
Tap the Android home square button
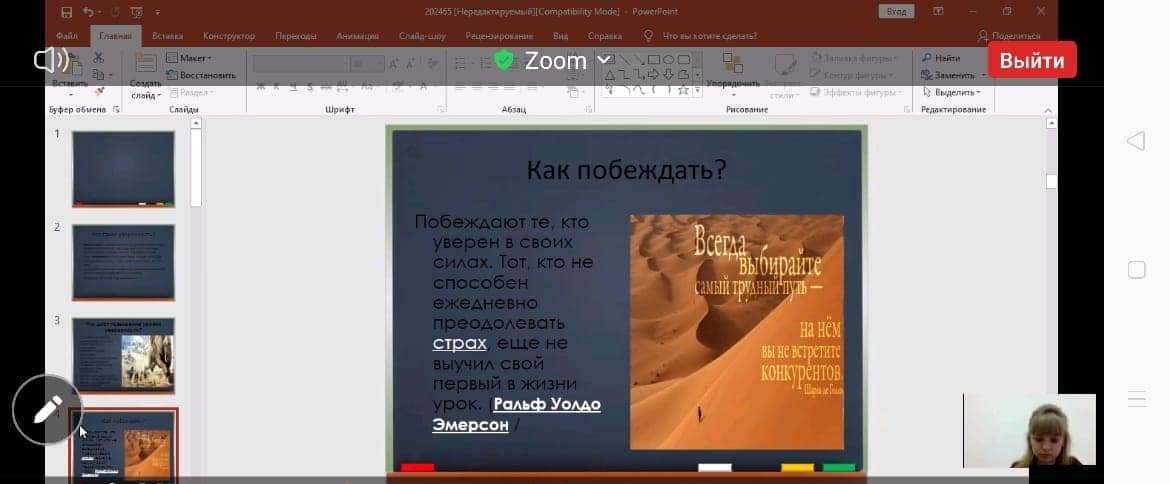(x=1136, y=270)
